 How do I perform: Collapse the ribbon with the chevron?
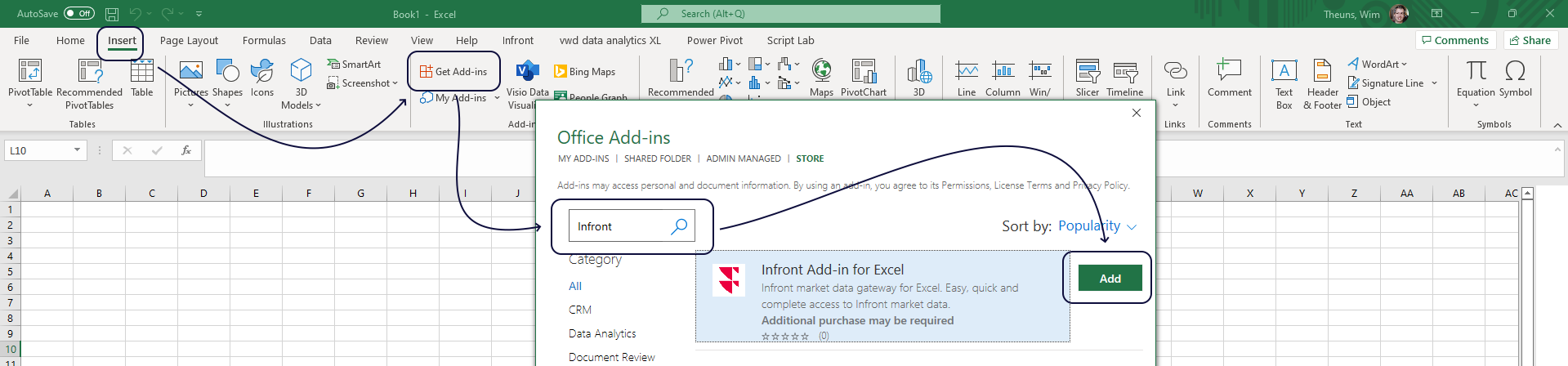(1557, 125)
